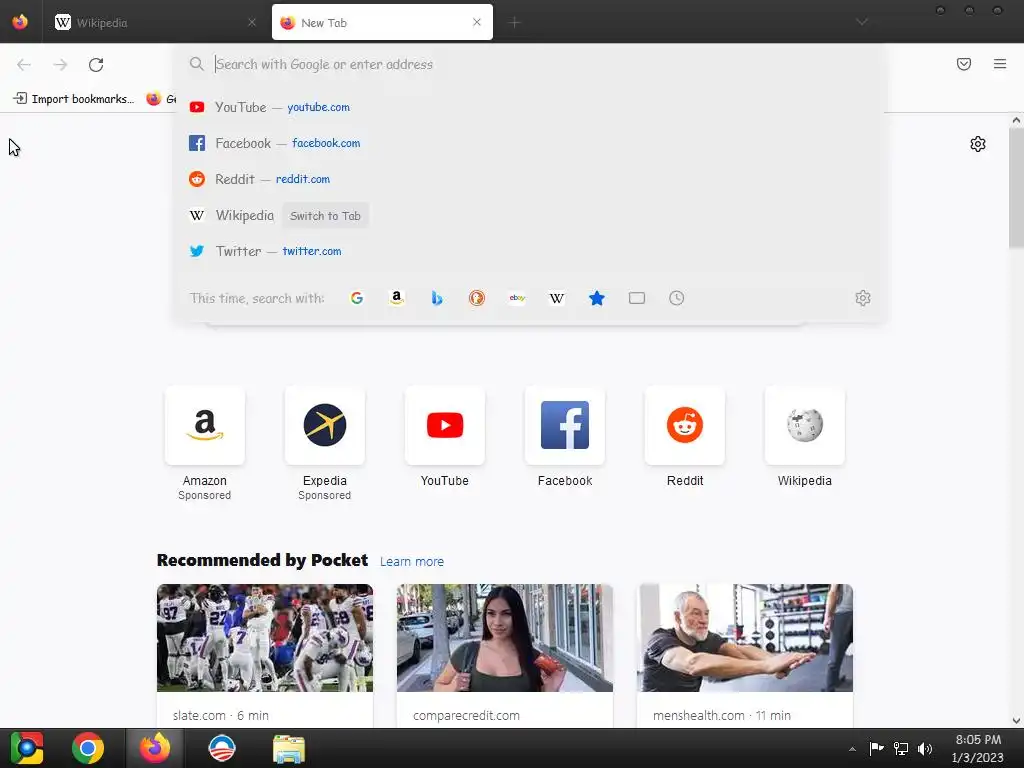Screen dimensions: 1024x768
Task: Open the slate.com football story card
Action: (264, 656)
